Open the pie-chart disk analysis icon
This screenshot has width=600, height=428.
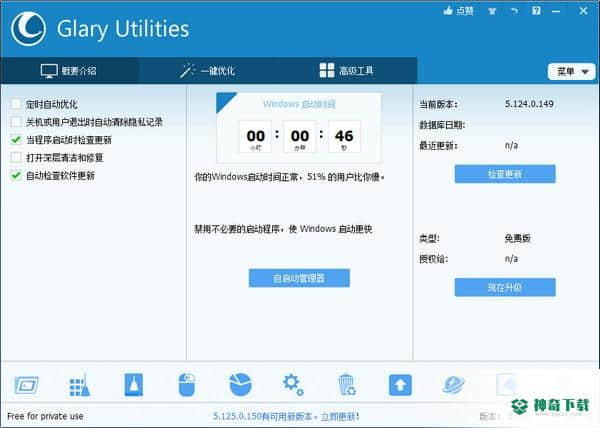tap(240, 384)
